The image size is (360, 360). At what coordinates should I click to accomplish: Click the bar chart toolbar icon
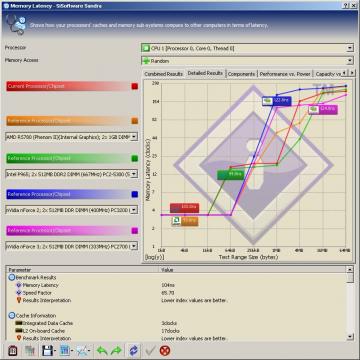point(65,351)
